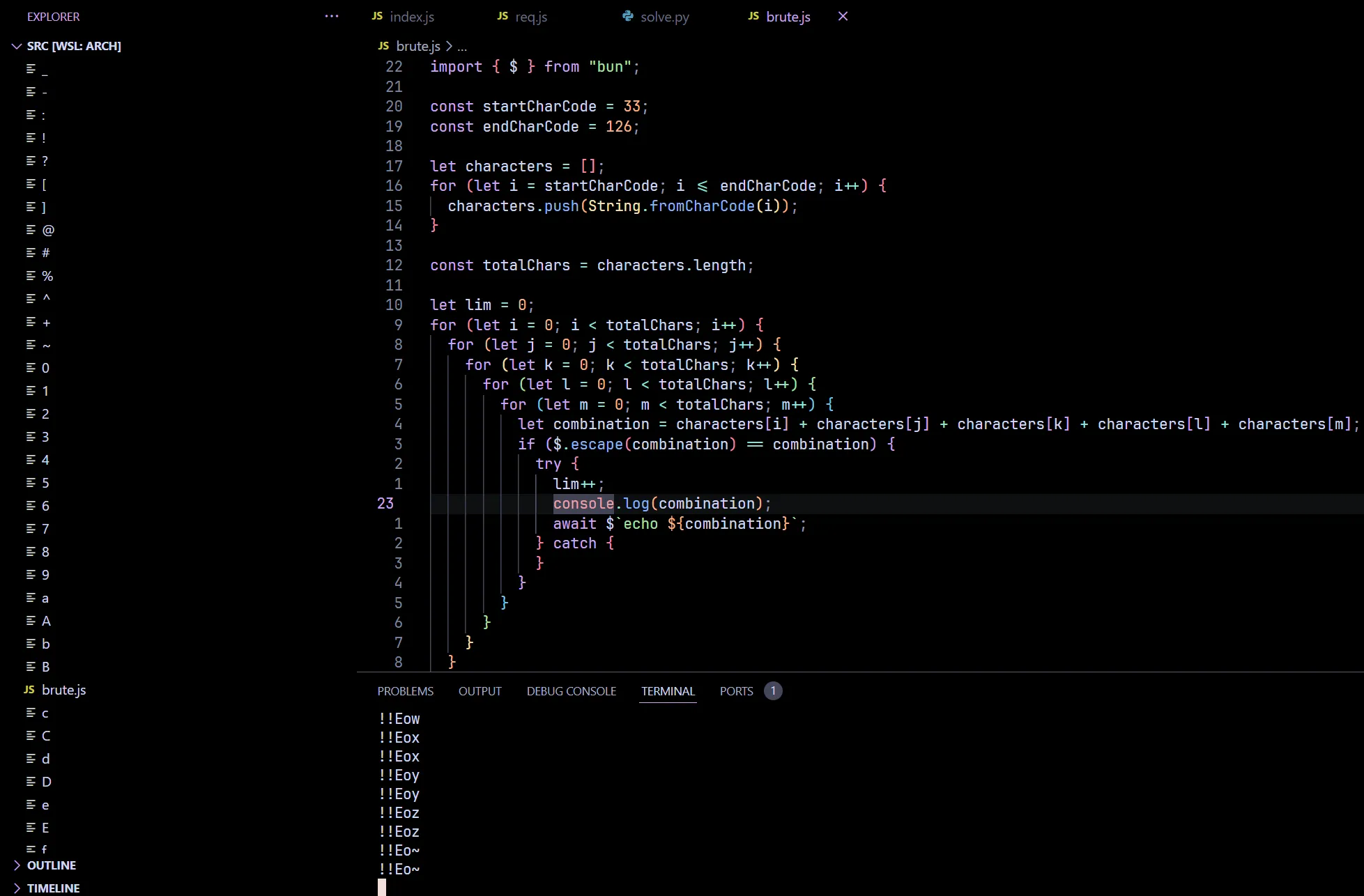Switch to the index.js tab
The width and height of the screenshot is (1364, 896).
pos(411,17)
